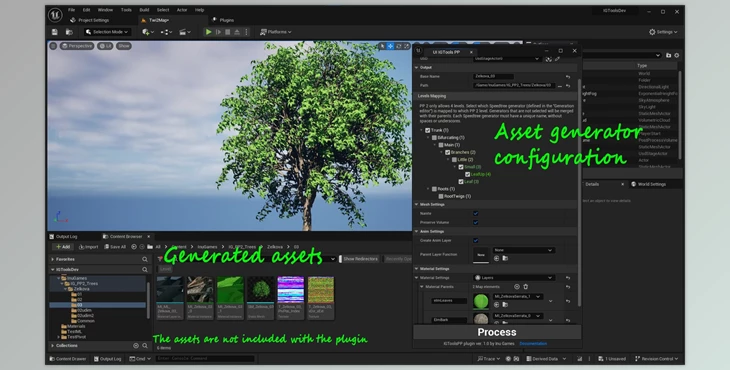
Task: Toggle the Roots level checkbox
Action: pyautogui.click(x=434, y=189)
